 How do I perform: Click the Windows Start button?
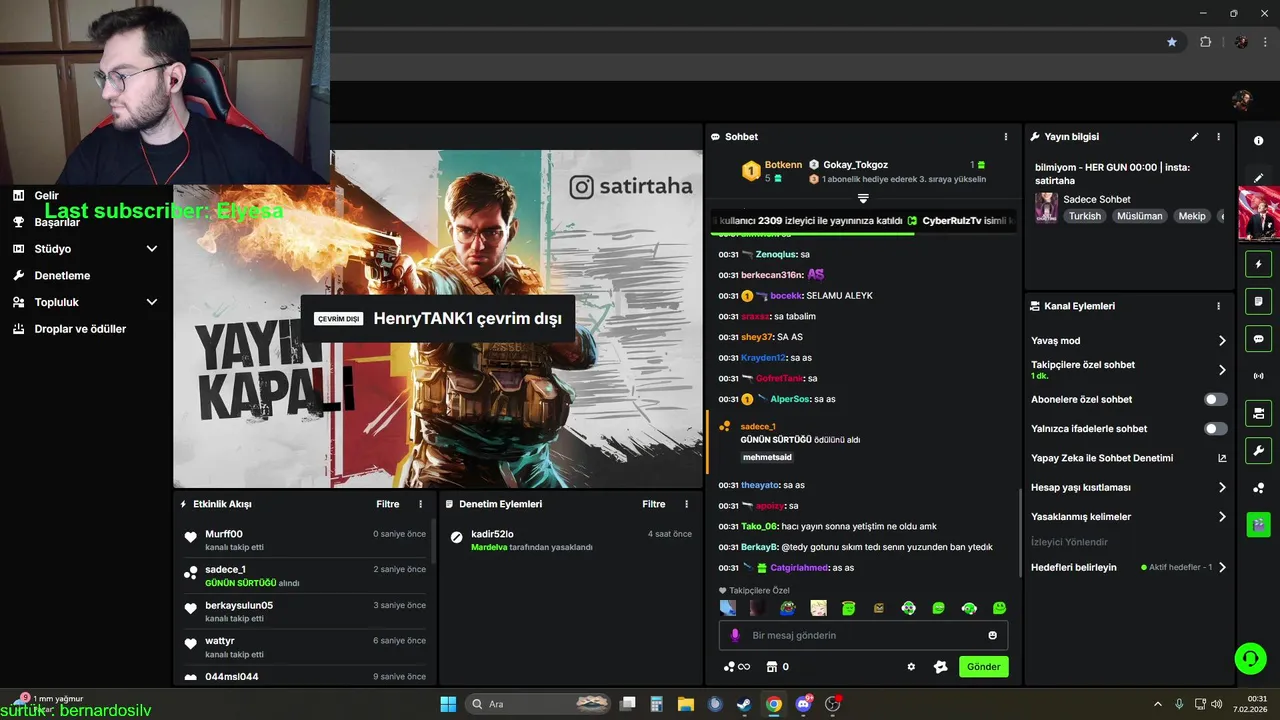pos(448,704)
